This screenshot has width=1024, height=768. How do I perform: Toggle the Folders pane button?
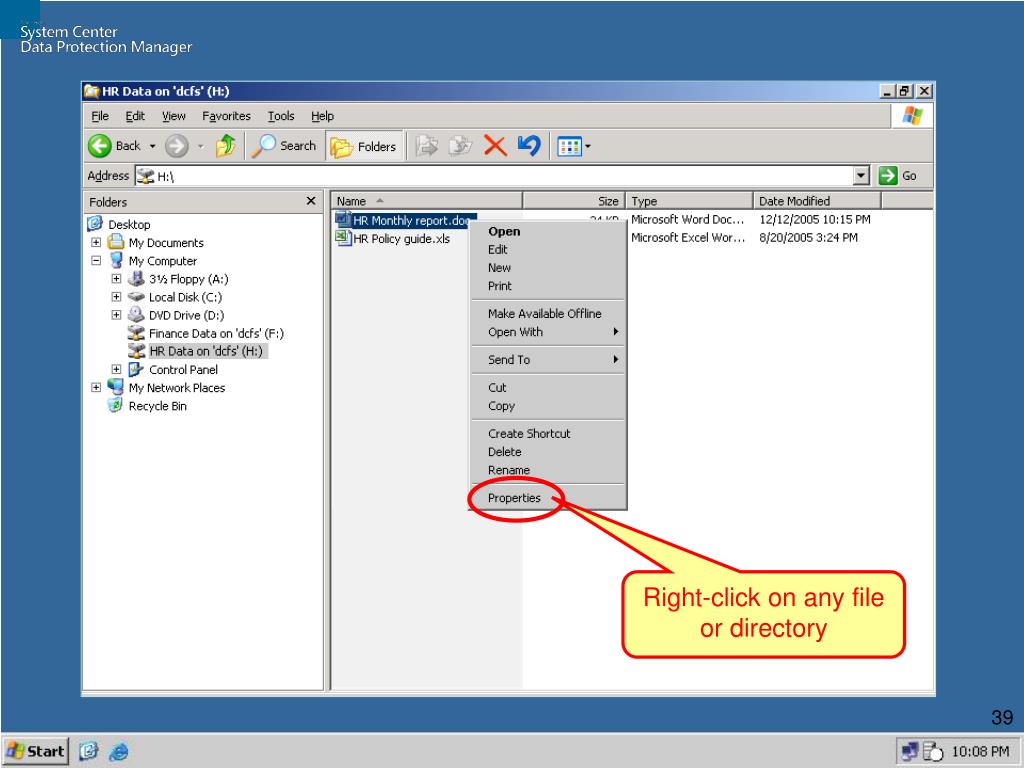point(364,147)
